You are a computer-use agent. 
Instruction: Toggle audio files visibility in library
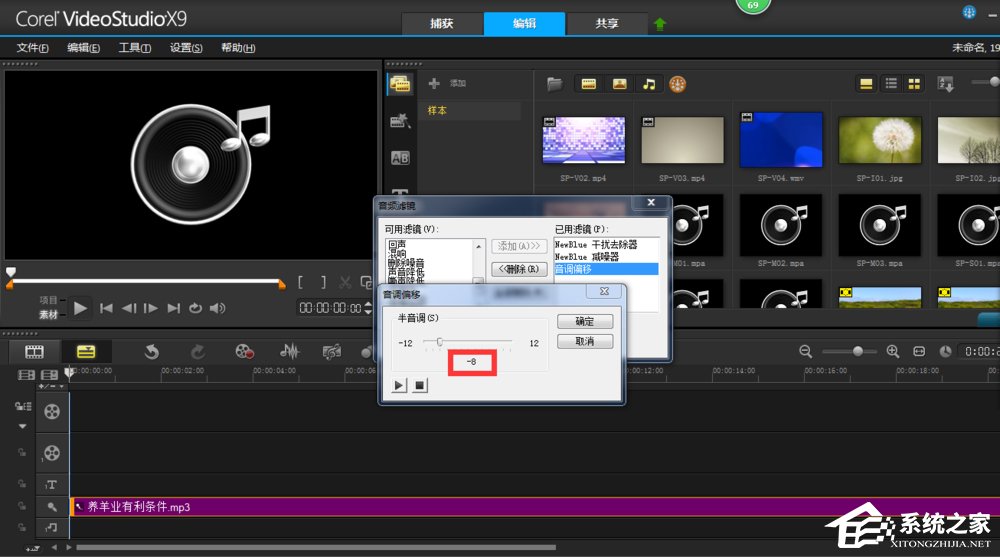[x=649, y=84]
